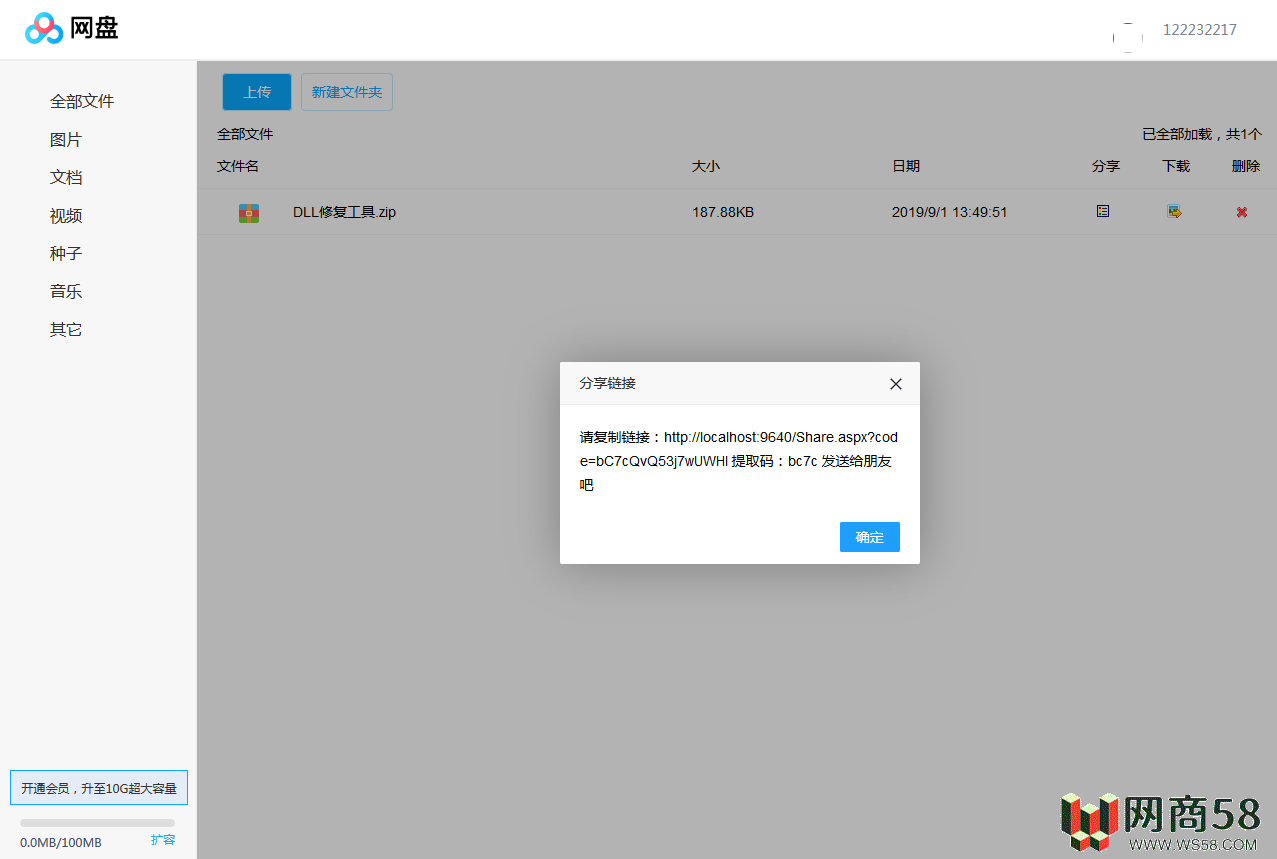Click the date 2019/9/1 13:49:51

950,212
